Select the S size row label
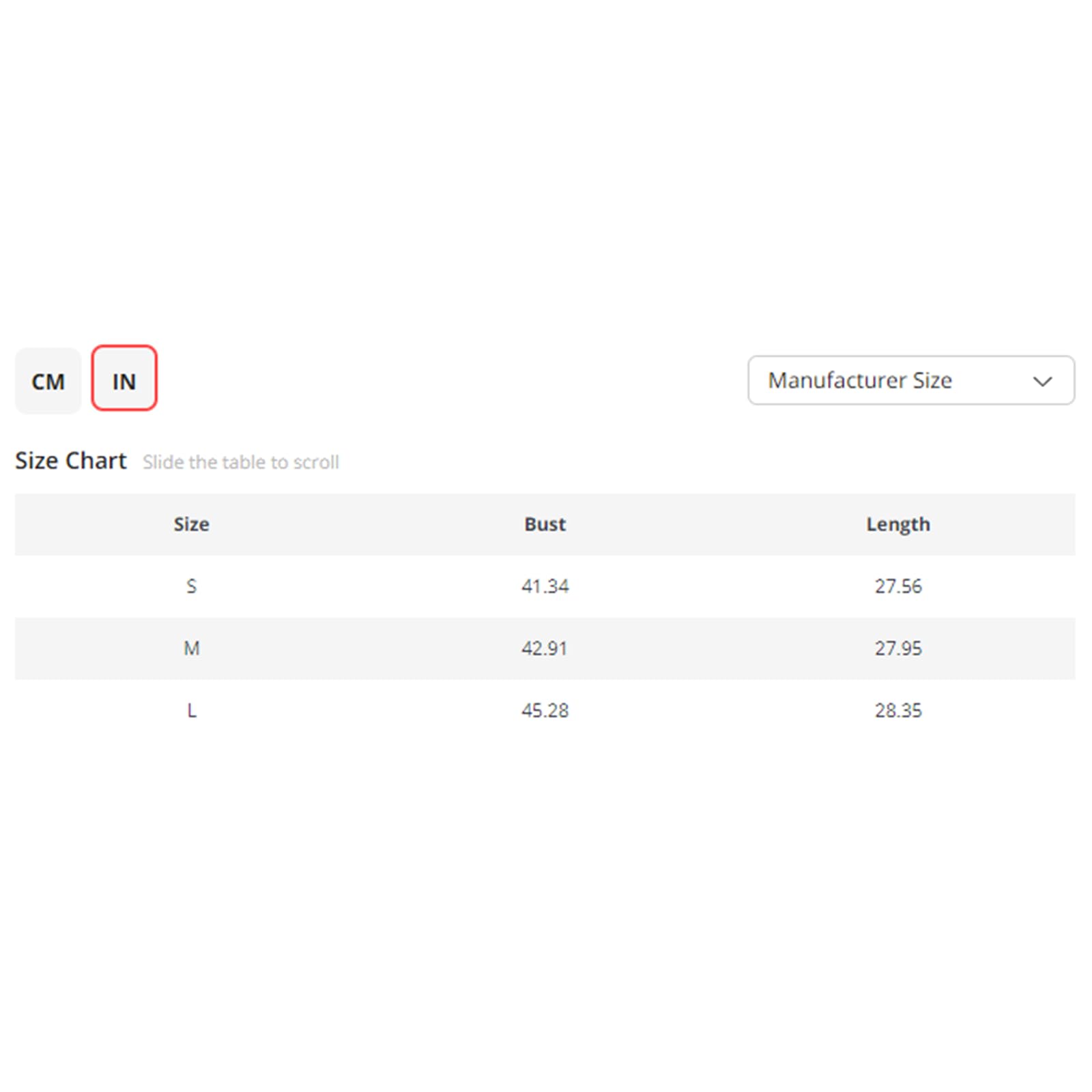The image size is (1092, 1092). [191, 586]
